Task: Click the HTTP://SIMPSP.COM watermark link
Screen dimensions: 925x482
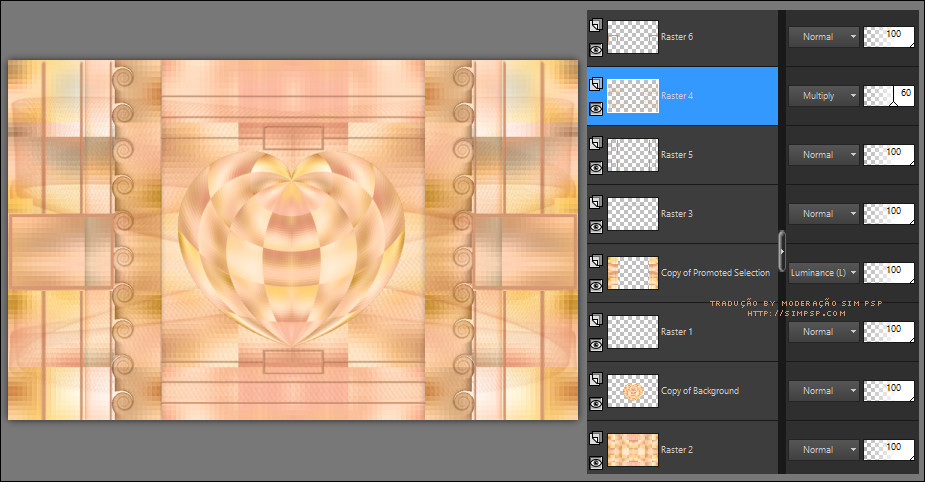Action: pyautogui.click(x=796, y=313)
